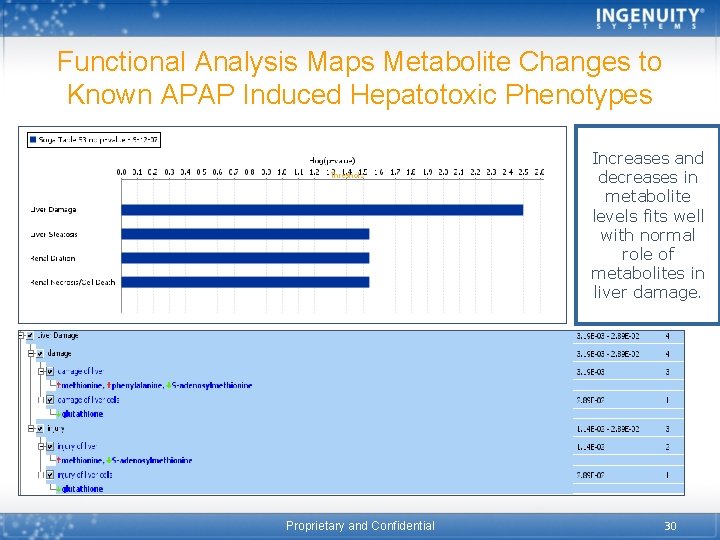720x540 pixels.
Task: Click p-value cell in 'damage of liver' row
Action: tap(590, 371)
